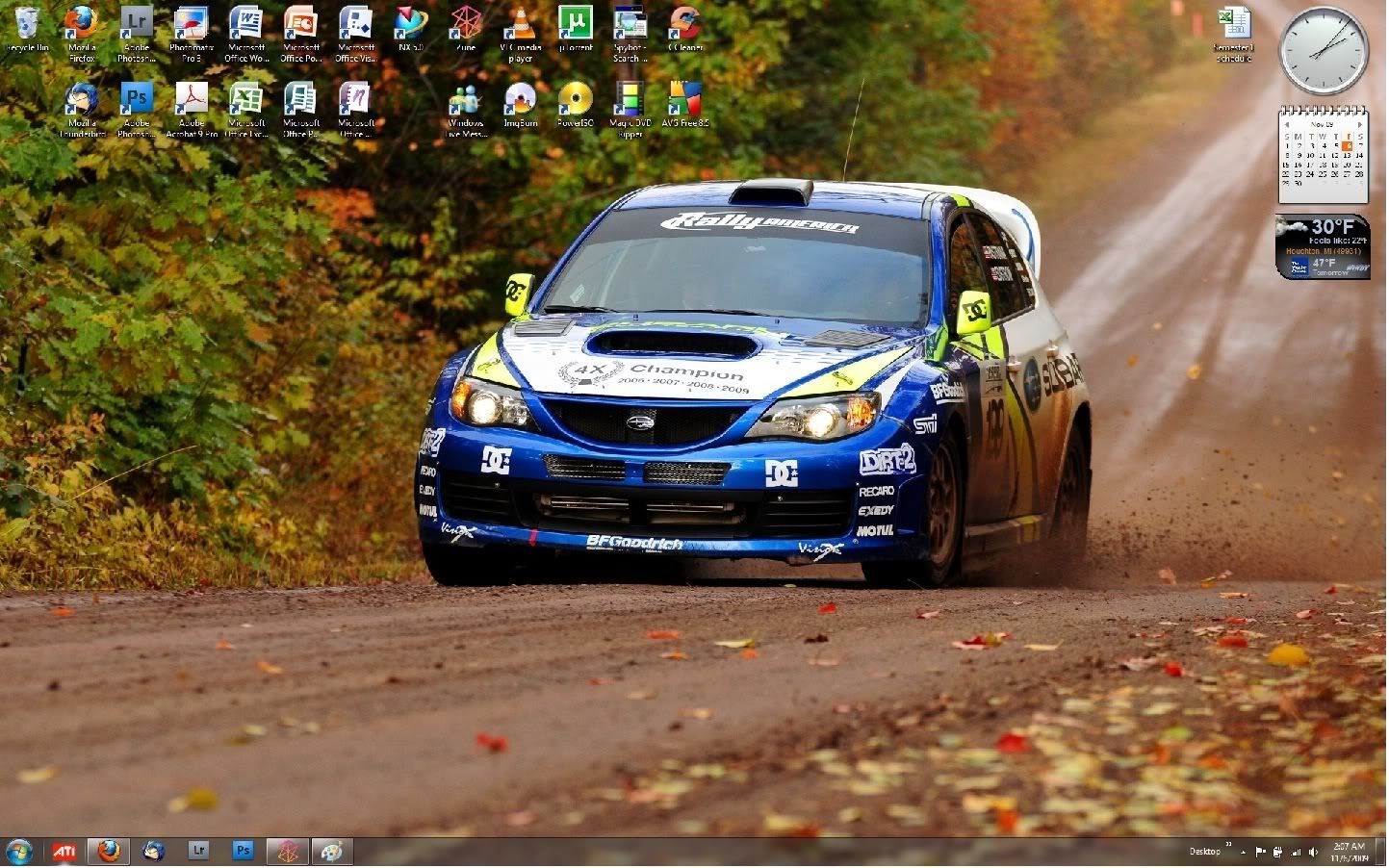Click the Nov 09 calendar header
The image size is (1389, 868).
point(1323,125)
